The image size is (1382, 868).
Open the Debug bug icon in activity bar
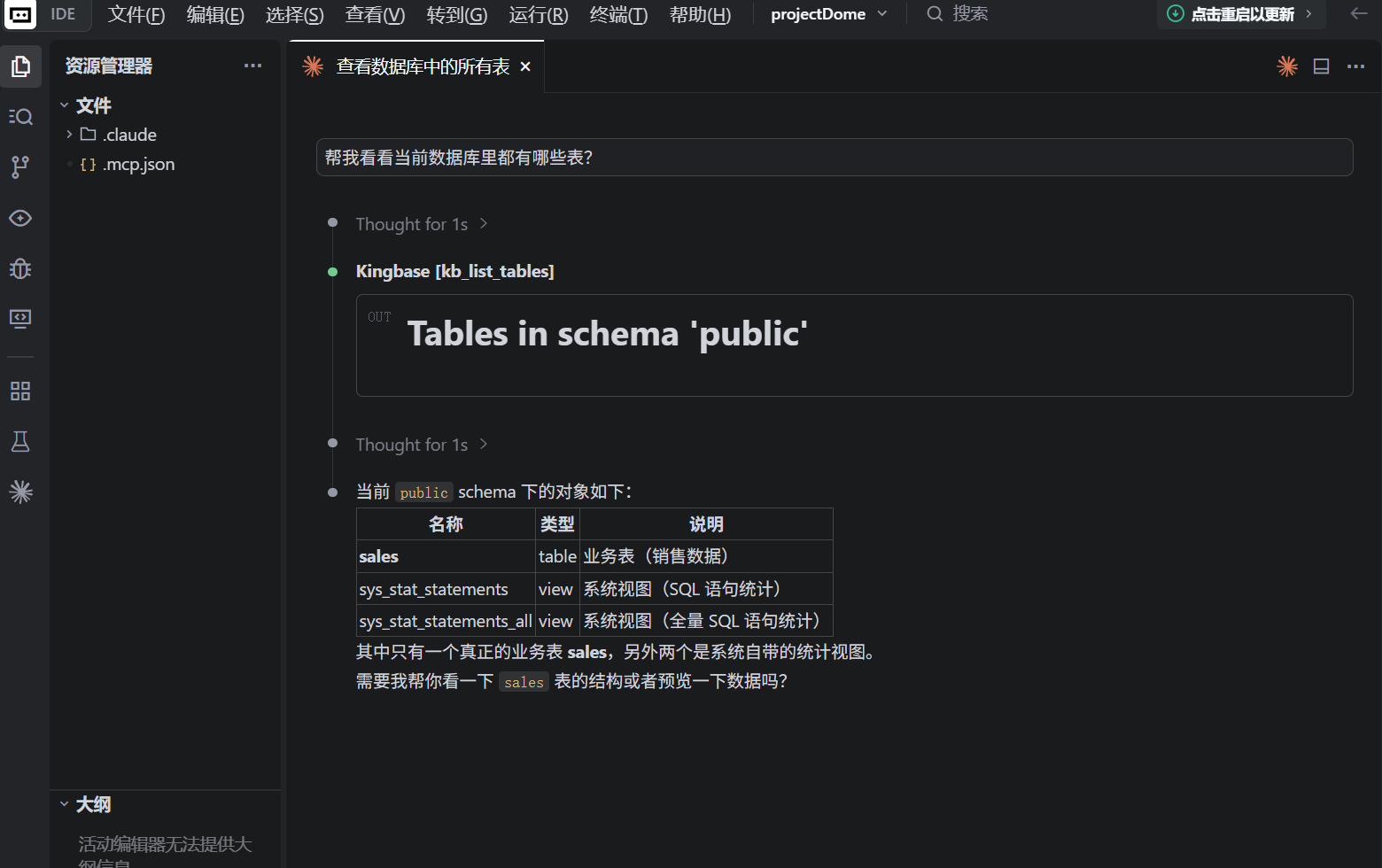coord(20,268)
